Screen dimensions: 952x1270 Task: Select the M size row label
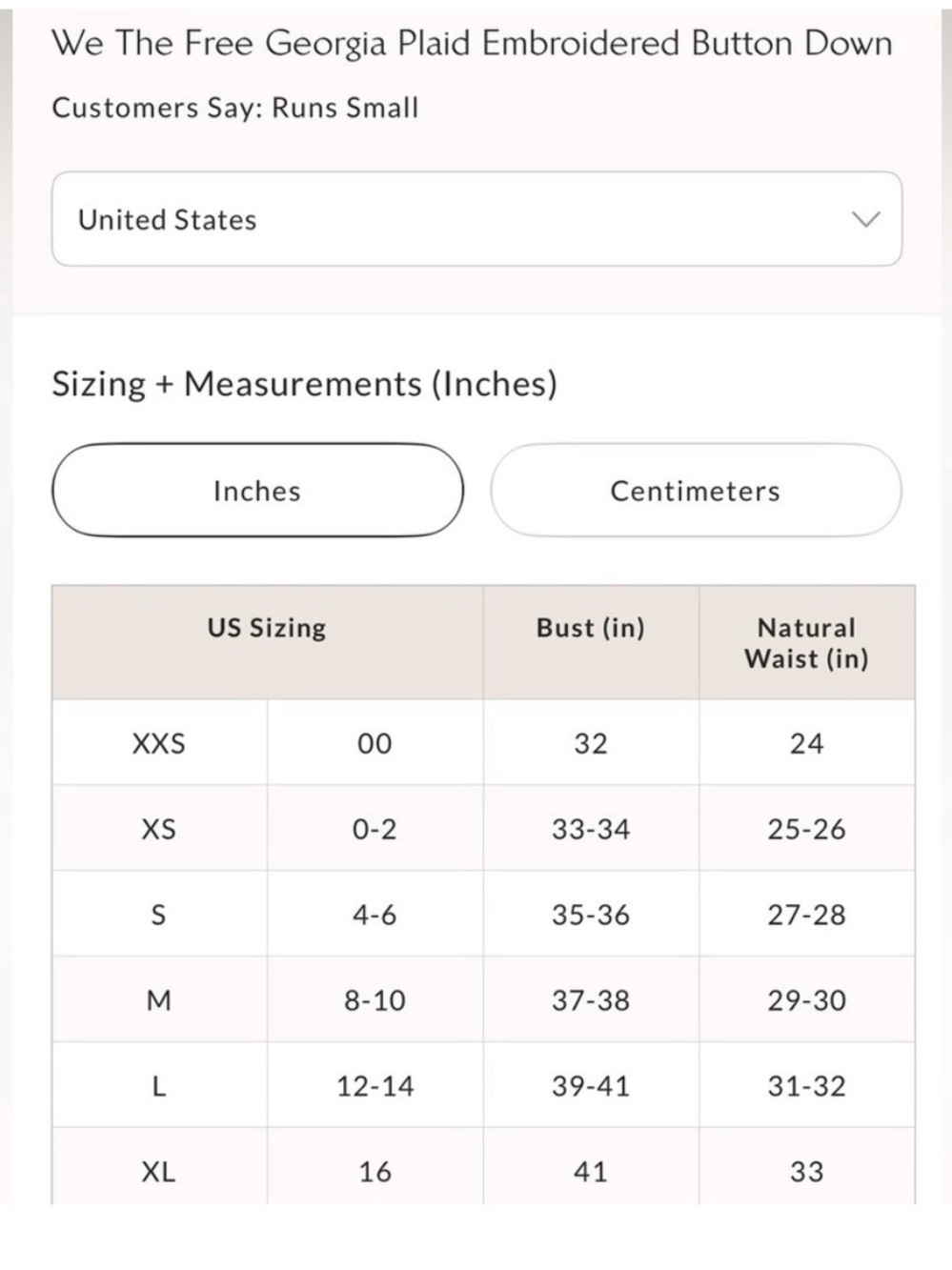[159, 1000]
